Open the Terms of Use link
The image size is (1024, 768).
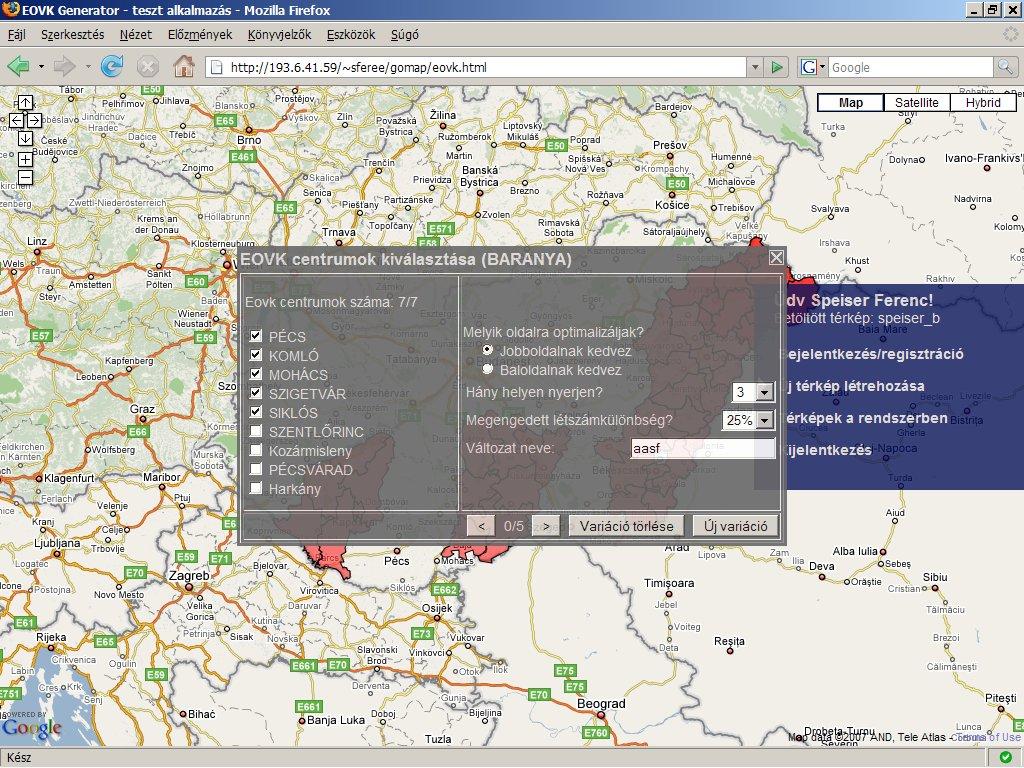tap(987, 737)
